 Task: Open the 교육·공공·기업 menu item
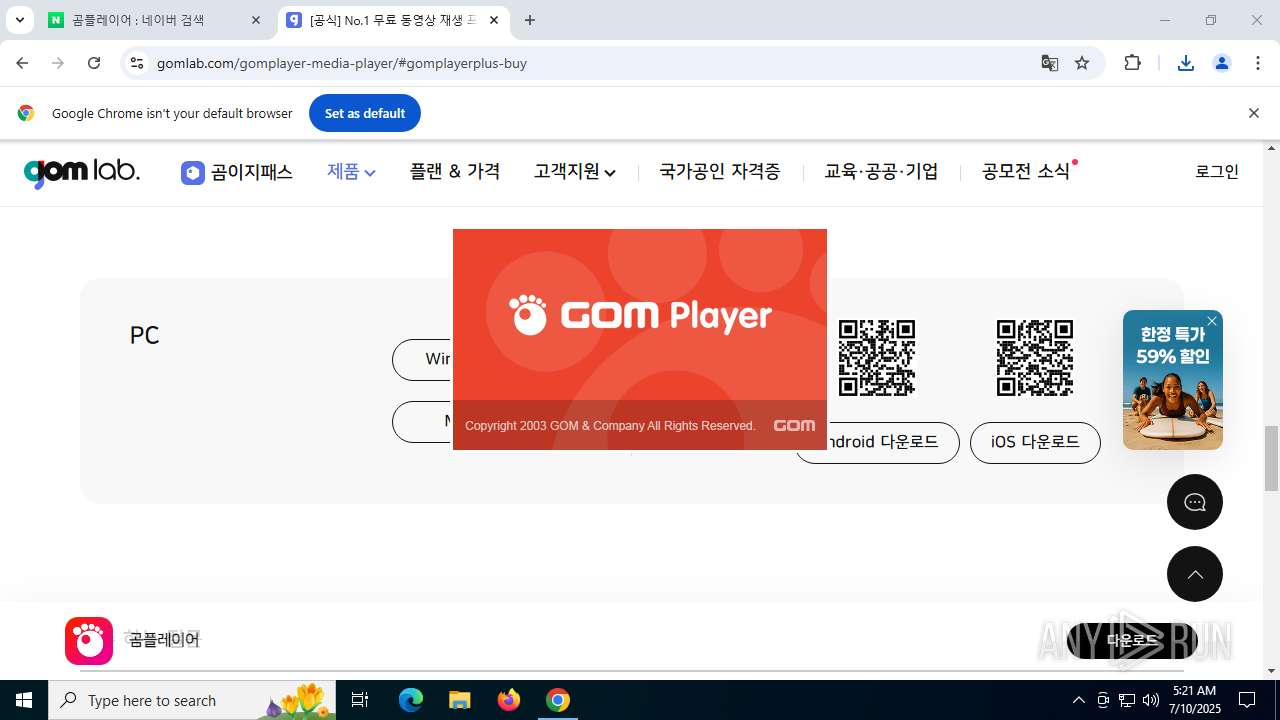coord(881,172)
